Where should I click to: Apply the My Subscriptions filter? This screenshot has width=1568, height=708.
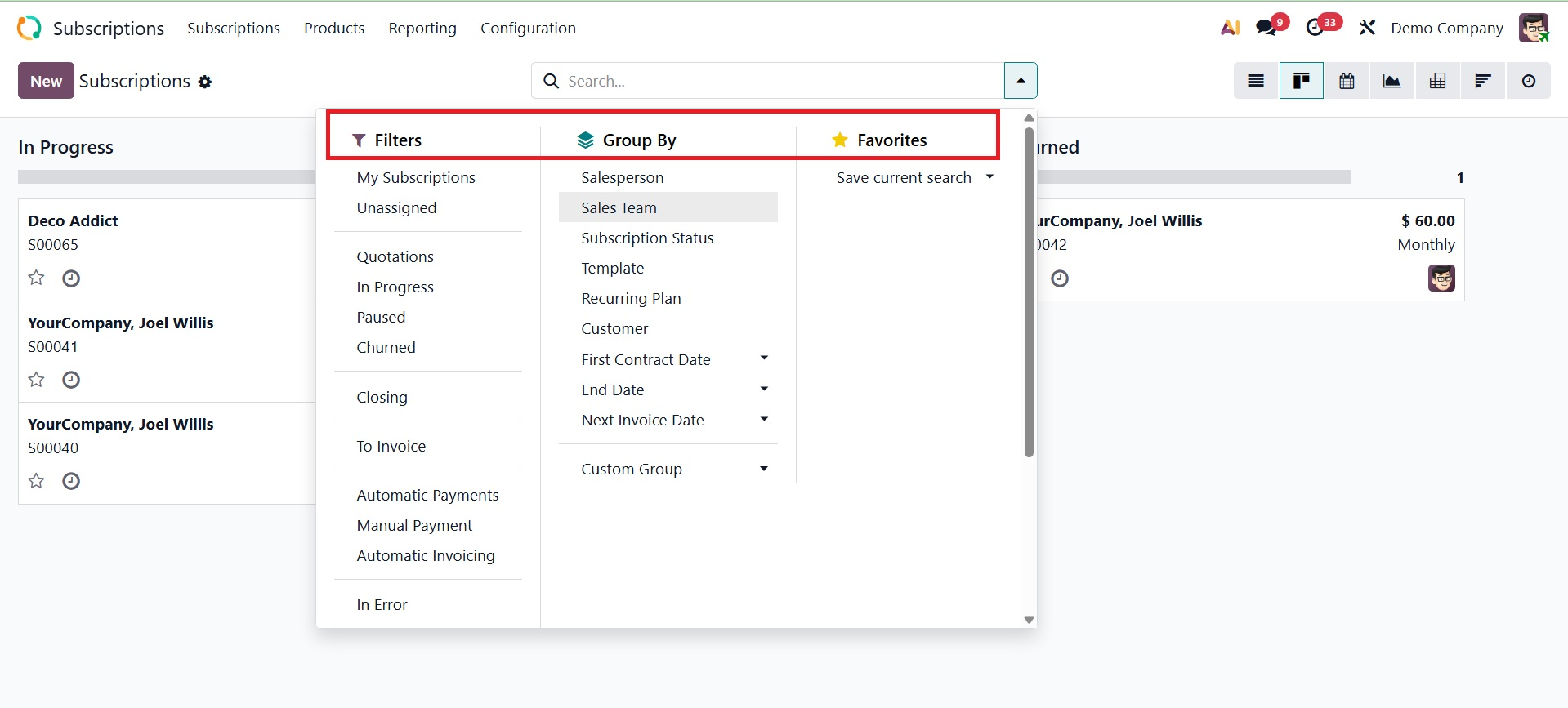click(x=416, y=177)
